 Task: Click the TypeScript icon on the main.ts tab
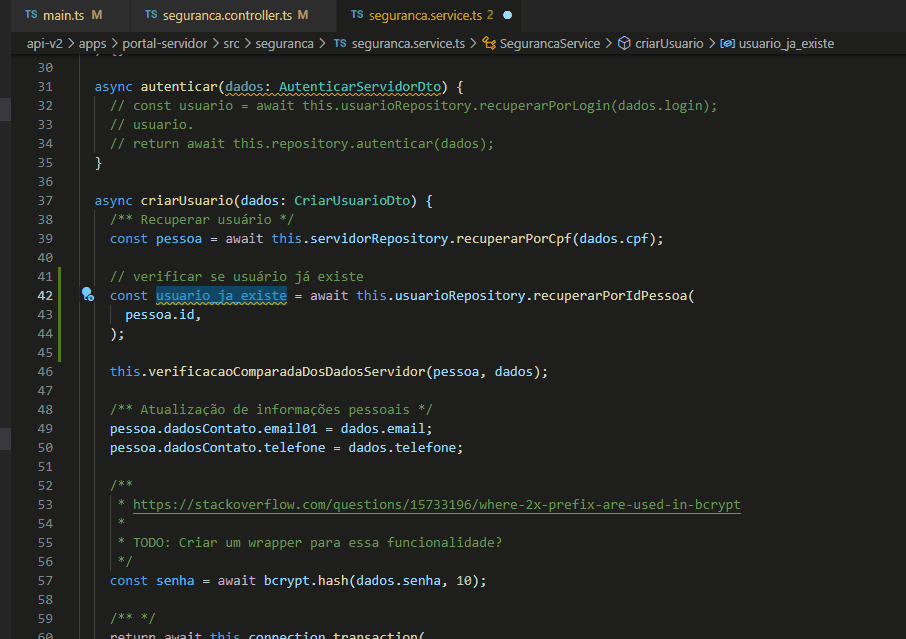[30, 15]
